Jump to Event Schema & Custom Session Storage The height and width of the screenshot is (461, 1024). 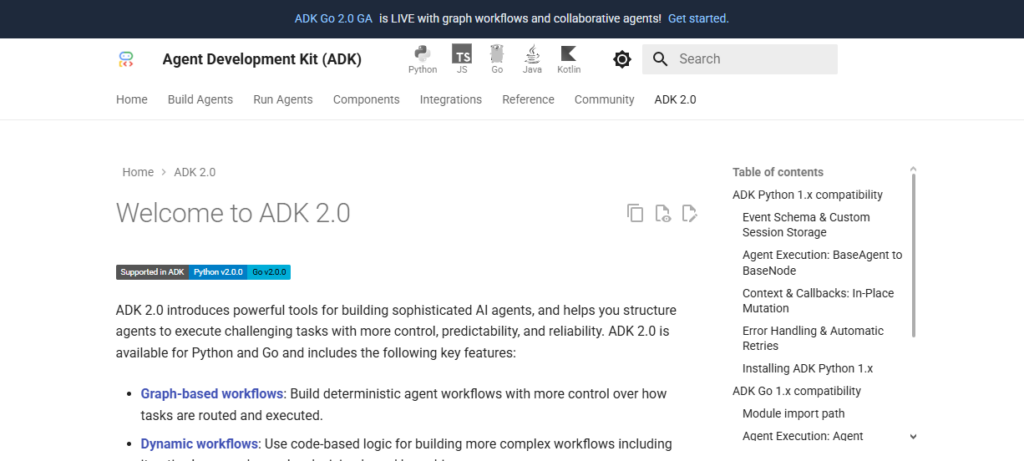coord(806,225)
